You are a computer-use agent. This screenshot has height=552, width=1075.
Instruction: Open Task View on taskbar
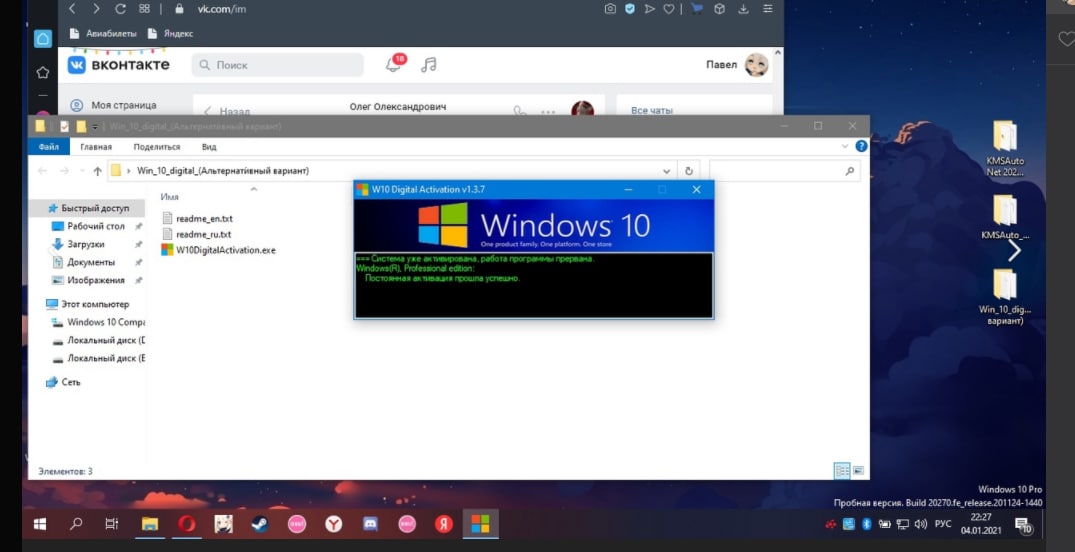[112, 525]
